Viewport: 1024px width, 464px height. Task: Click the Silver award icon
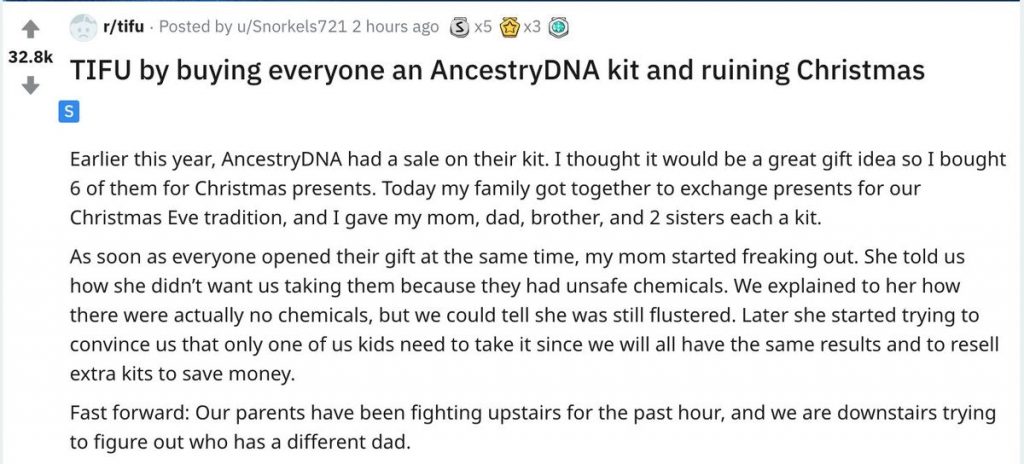[460, 28]
